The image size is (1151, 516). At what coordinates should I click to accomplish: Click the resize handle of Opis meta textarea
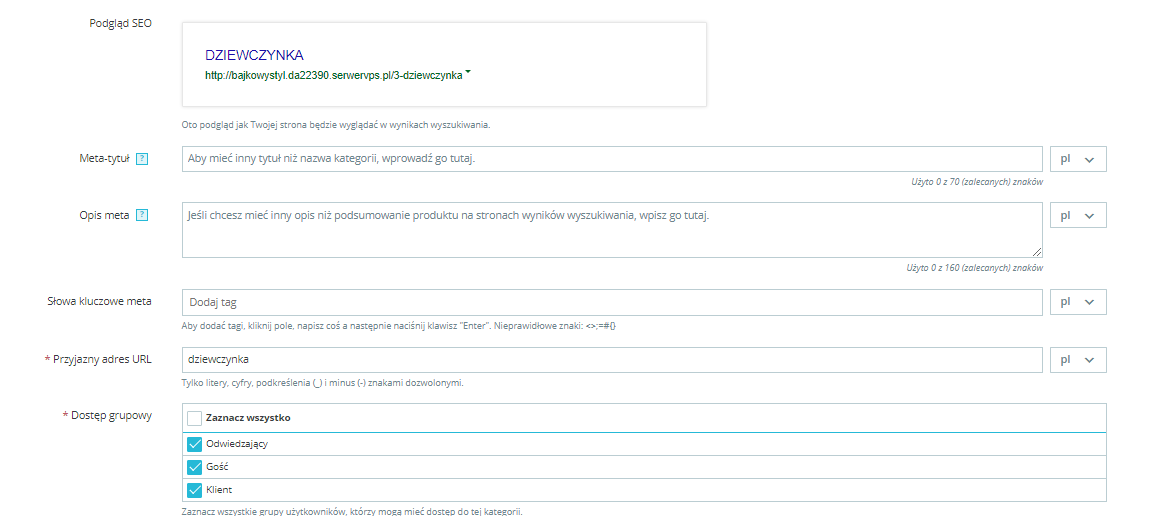(x=1036, y=252)
